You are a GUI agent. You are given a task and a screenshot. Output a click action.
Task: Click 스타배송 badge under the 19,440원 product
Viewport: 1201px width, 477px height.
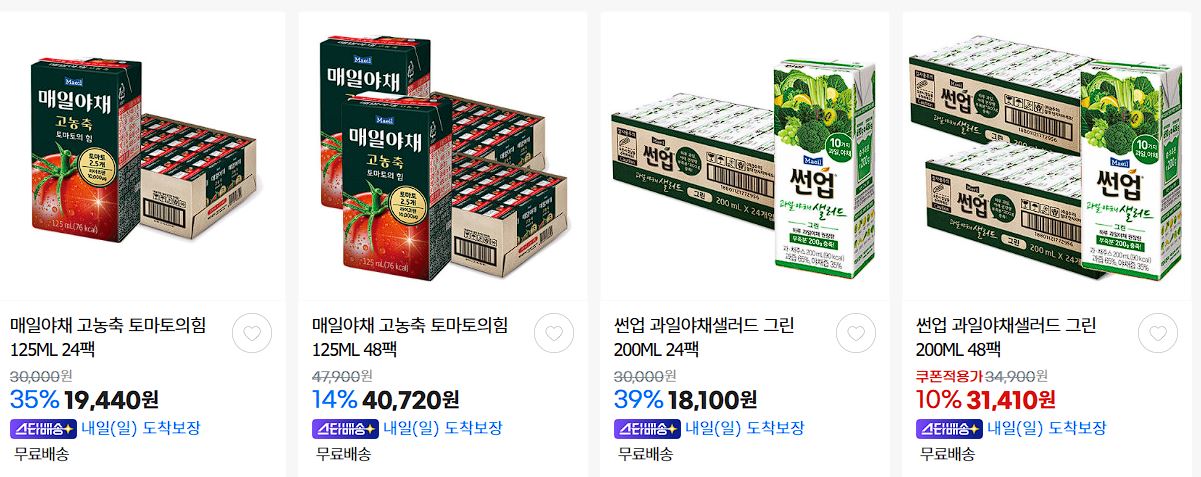[x=44, y=428]
